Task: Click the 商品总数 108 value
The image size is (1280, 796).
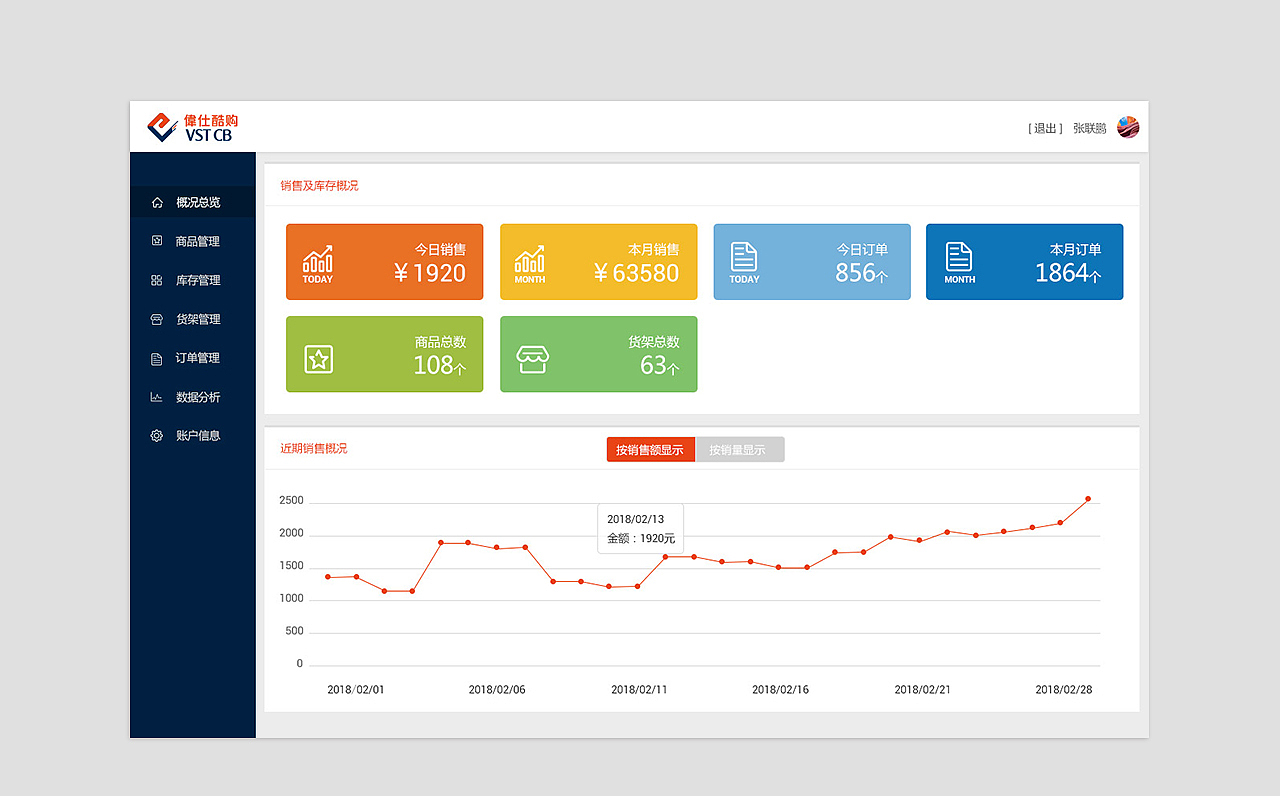Action: pos(440,365)
